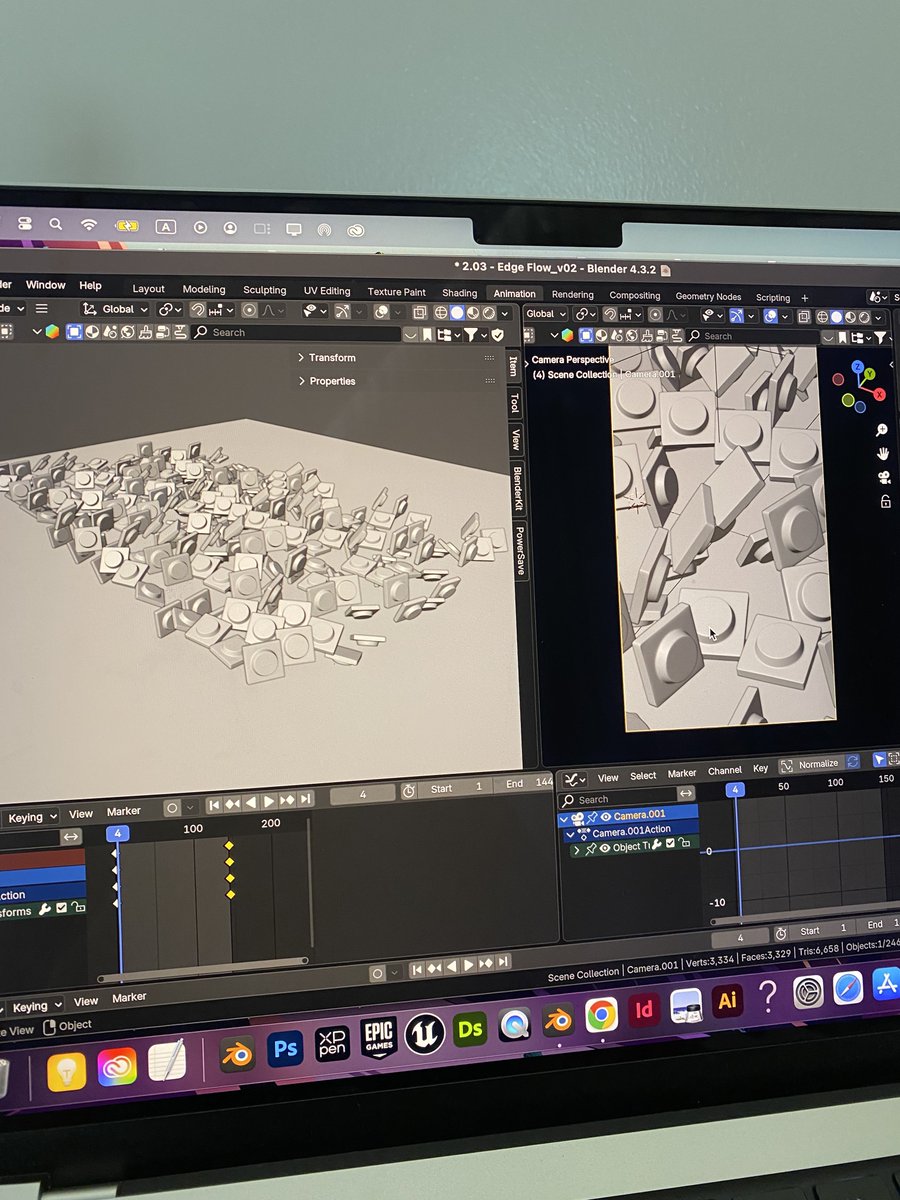The image size is (900, 1200).
Task: Toggle camera view icon in viewport sidebar
Action: (884, 477)
